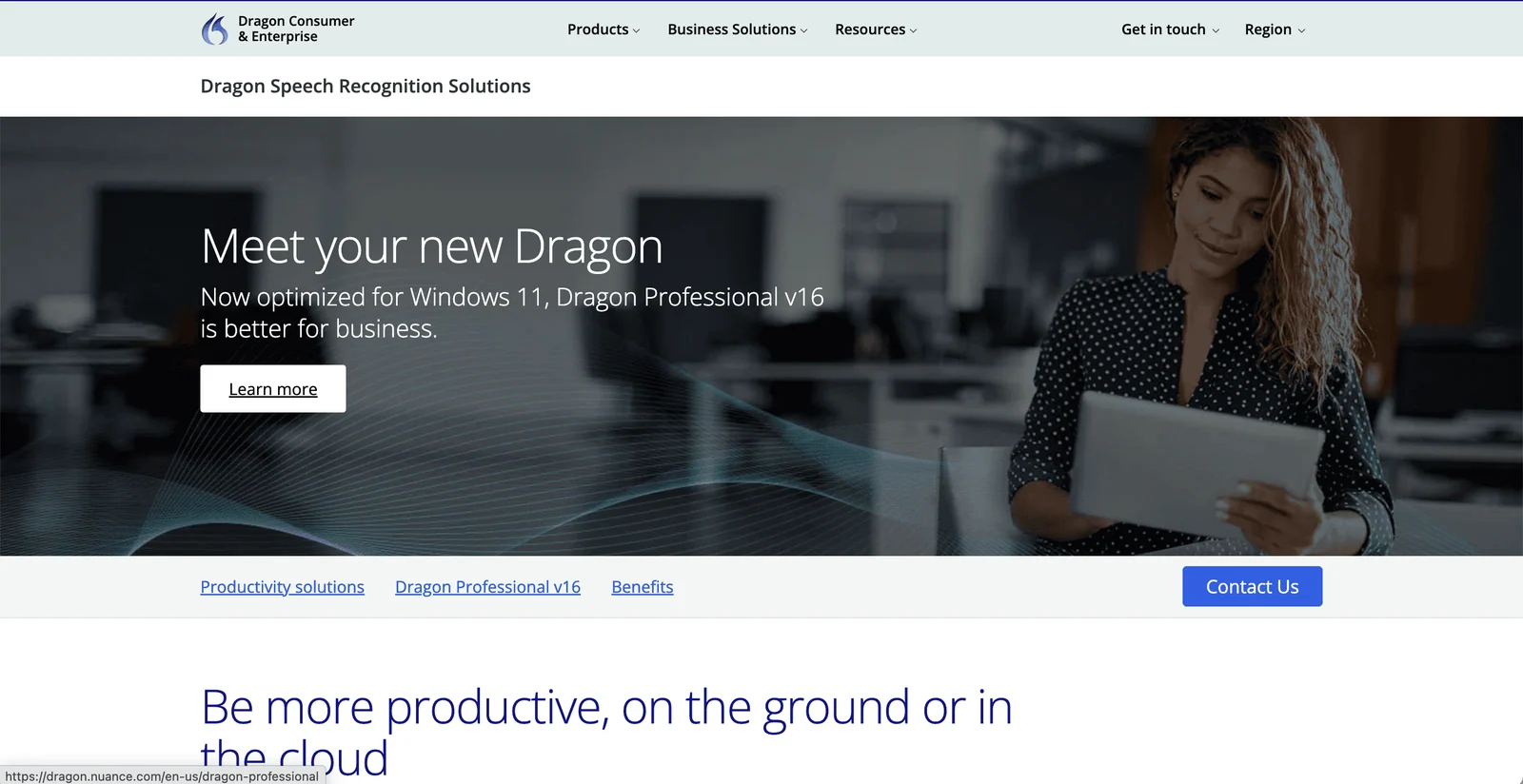Select Dragon Speech Recognition Solutions heading
Screen dimensions: 1523x784
[x=366, y=86]
